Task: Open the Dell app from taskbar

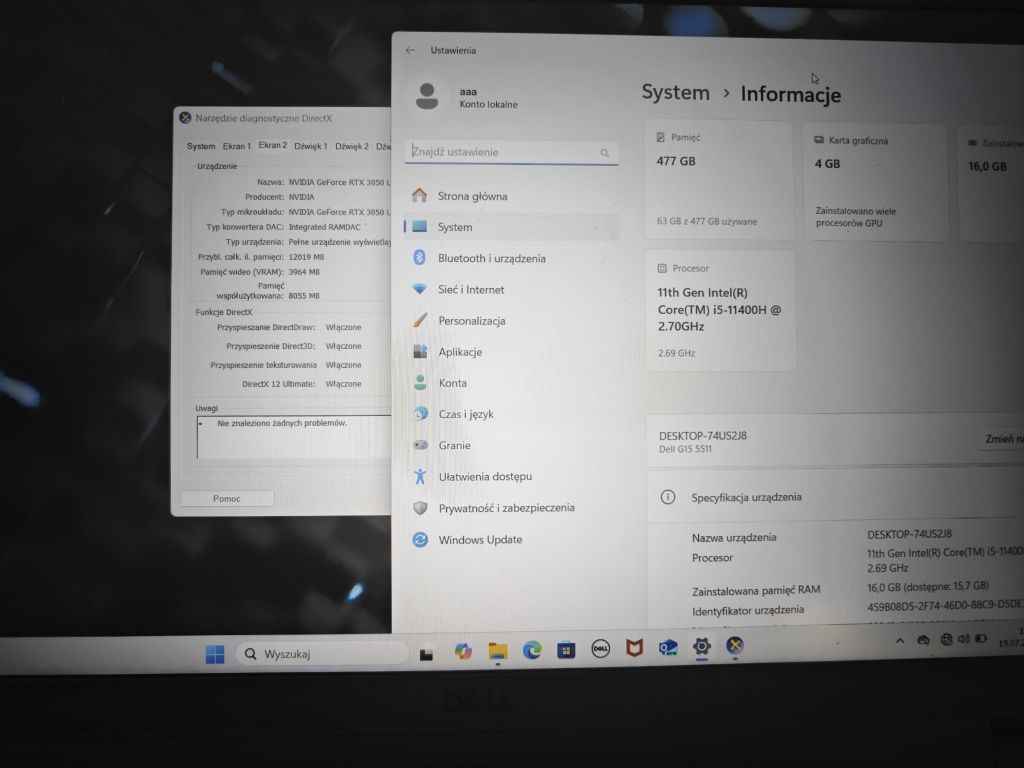Action: click(600, 648)
